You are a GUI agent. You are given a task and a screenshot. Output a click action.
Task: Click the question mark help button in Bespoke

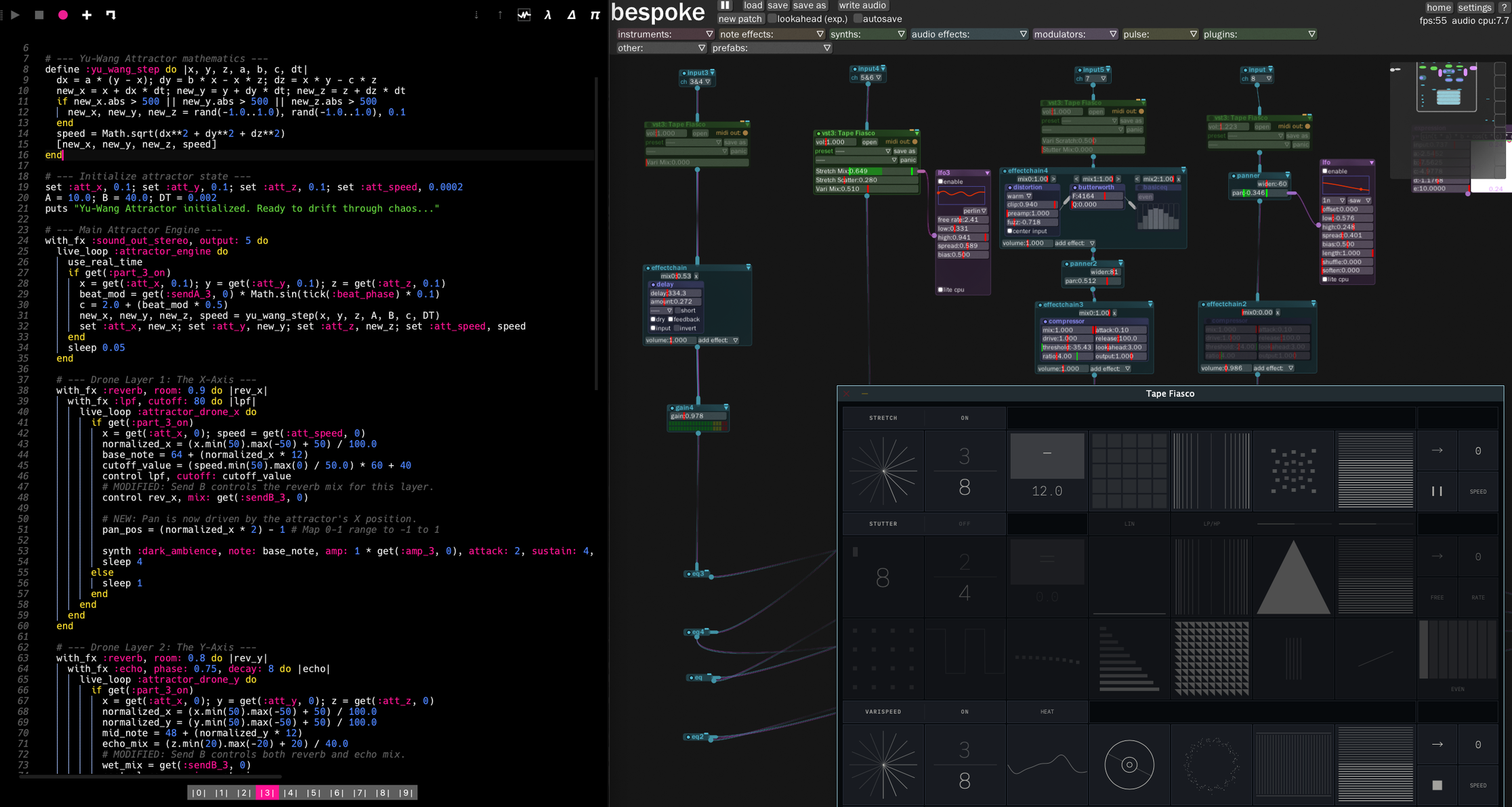[1504, 7]
